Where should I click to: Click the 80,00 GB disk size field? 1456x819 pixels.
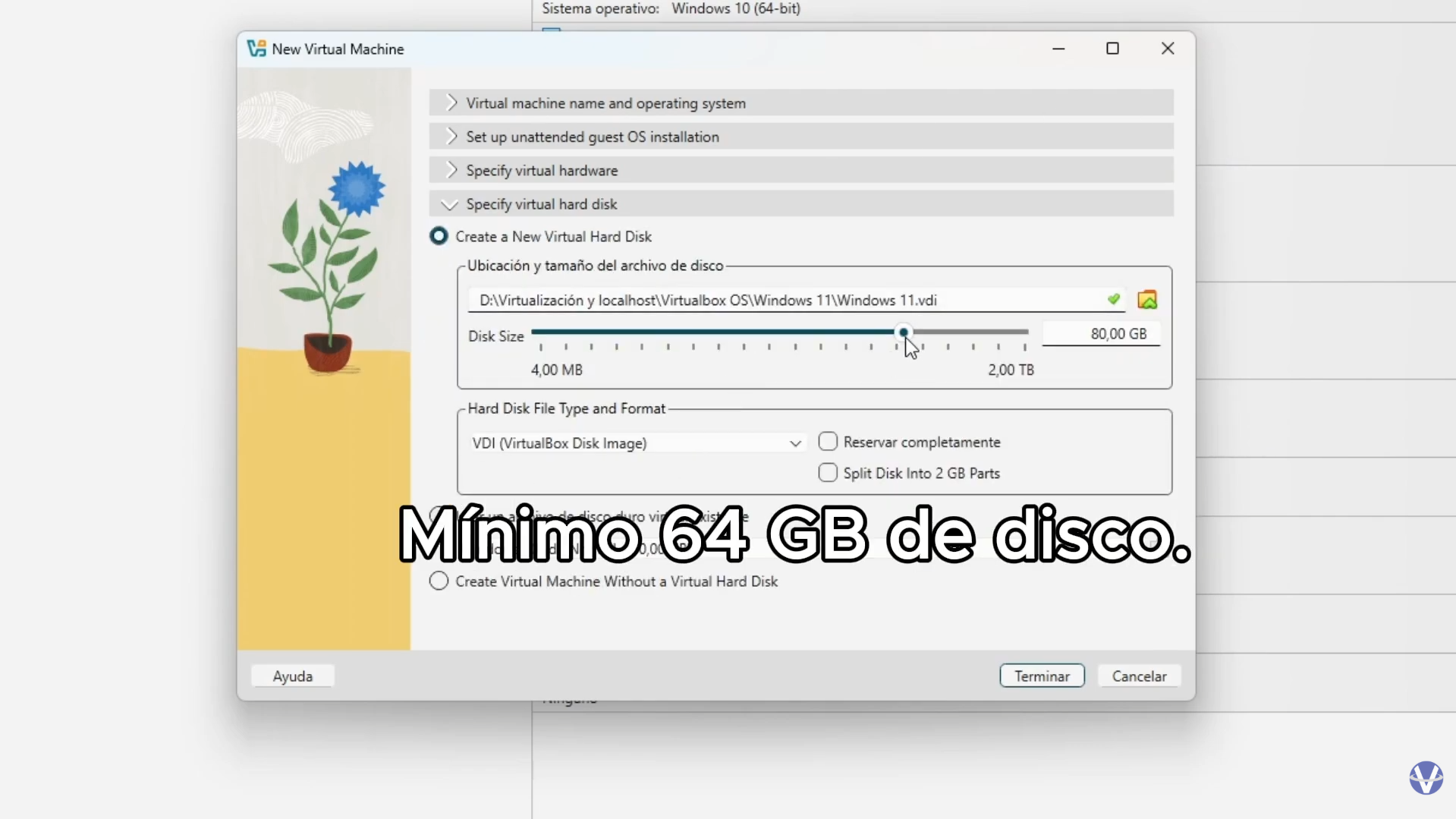pyautogui.click(x=1101, y=334)
